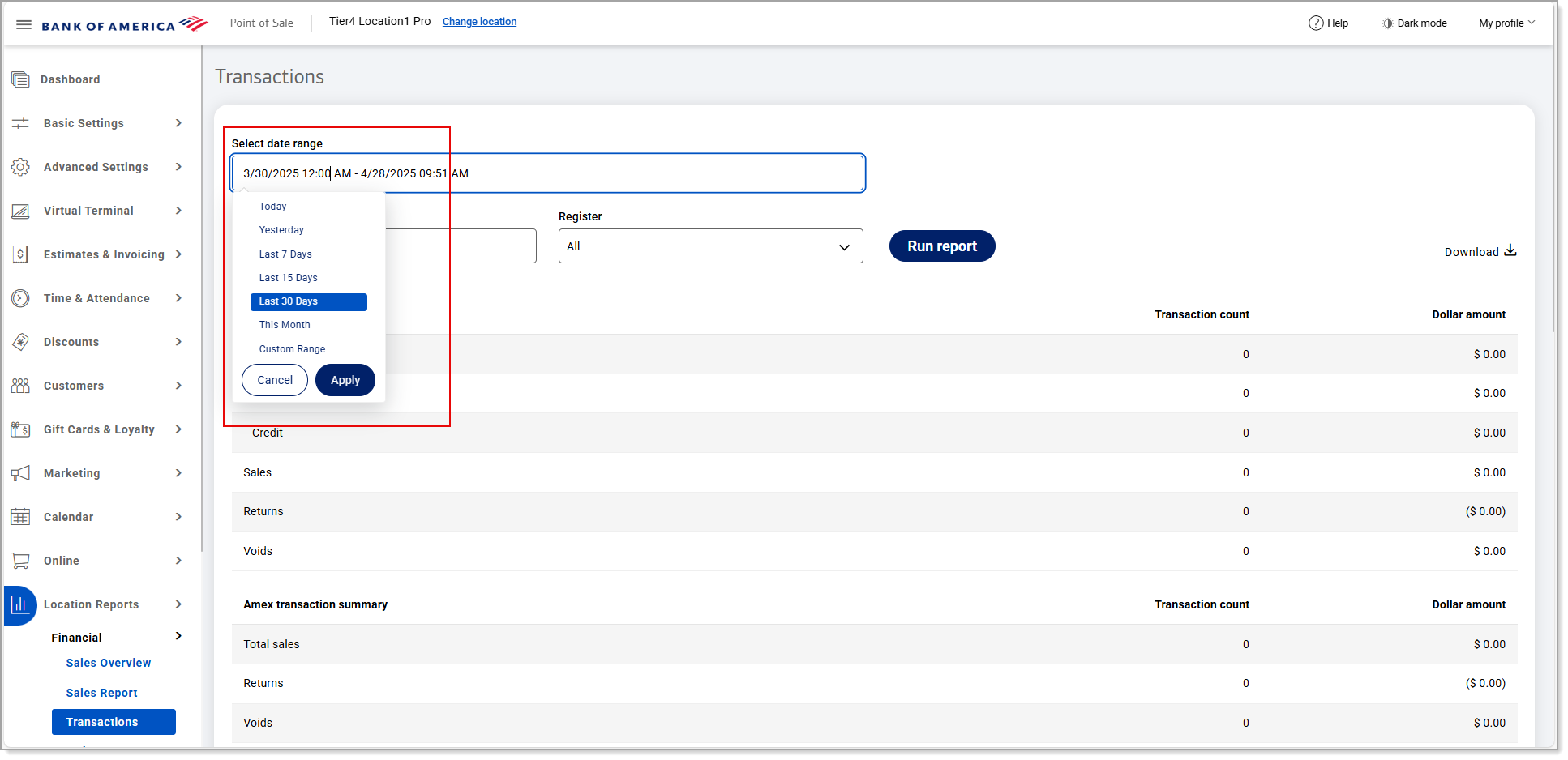Click the Run report button
Viewport: 1568px width, 760px height.
tap(942, 246)
